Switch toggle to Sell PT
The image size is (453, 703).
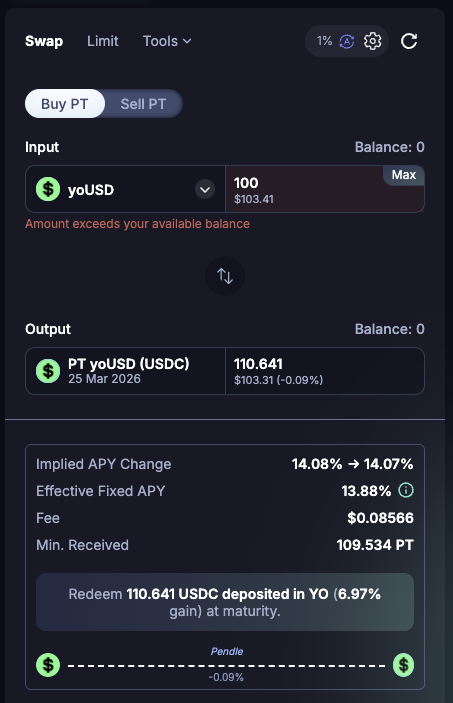(143, 104)
